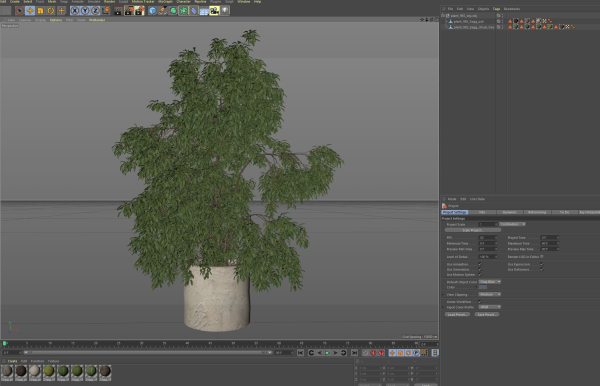Switch to the Info tab
600x386 pixels.
coord(482,212)
